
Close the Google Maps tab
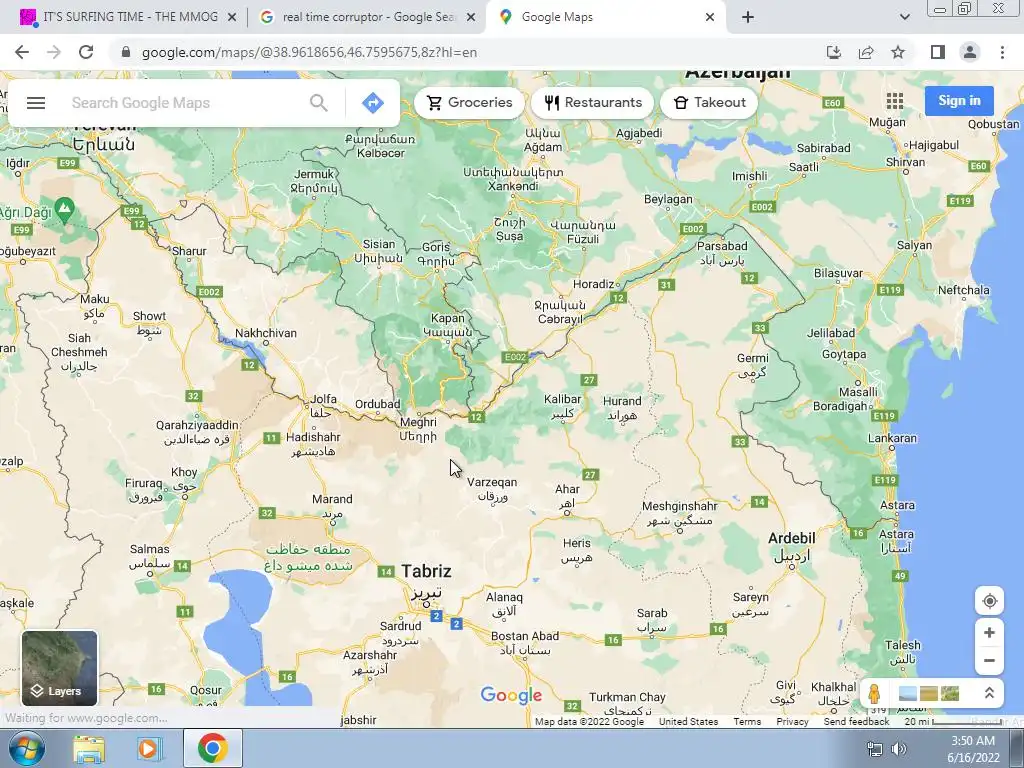[710, 18]
